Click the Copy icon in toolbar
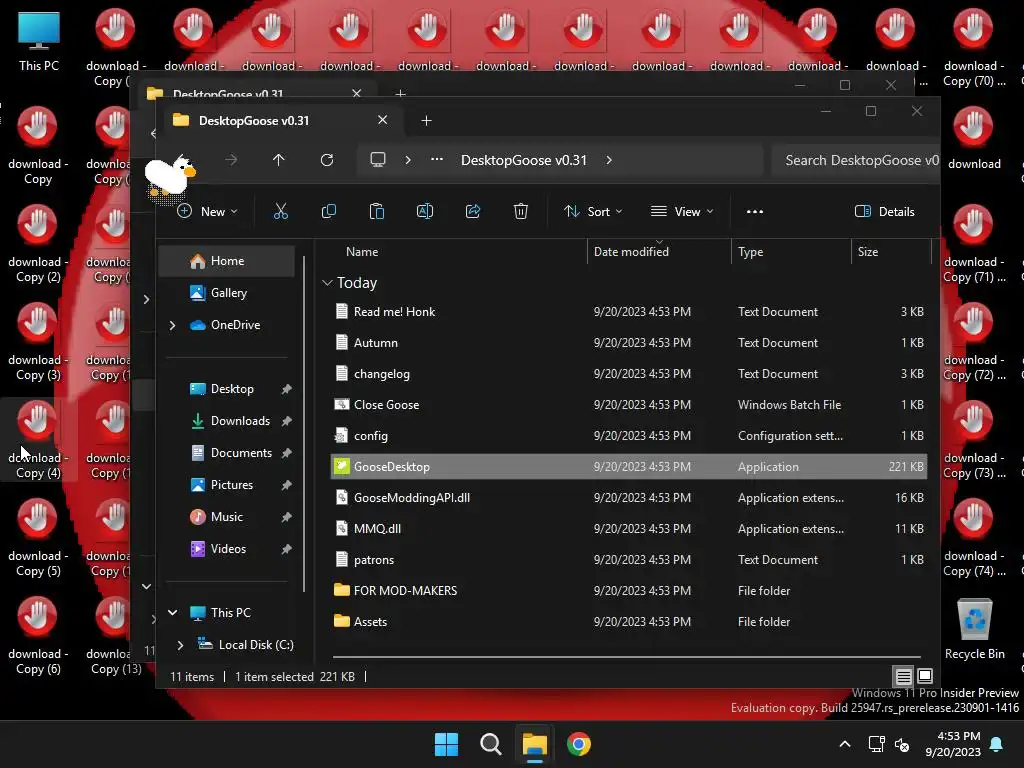The width and height of the screenshot is (1024, 768). 328,212
